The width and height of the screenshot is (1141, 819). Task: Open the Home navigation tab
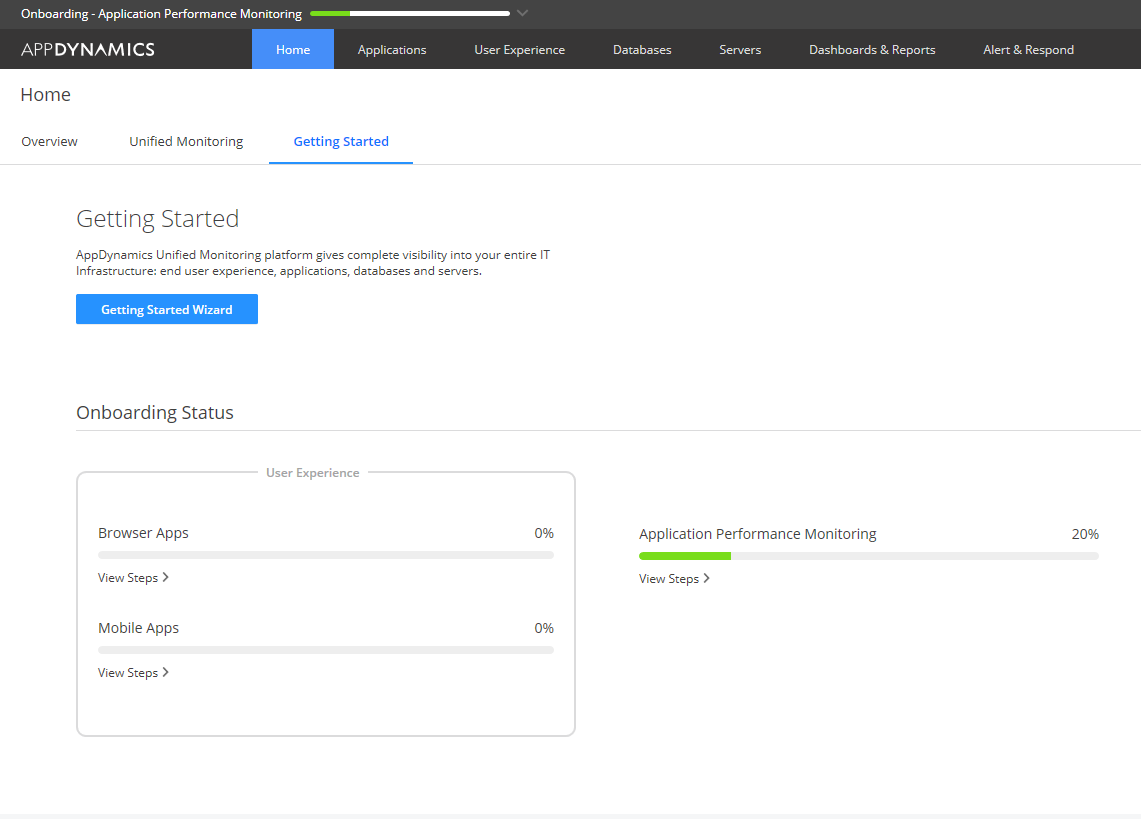point(293,50)
